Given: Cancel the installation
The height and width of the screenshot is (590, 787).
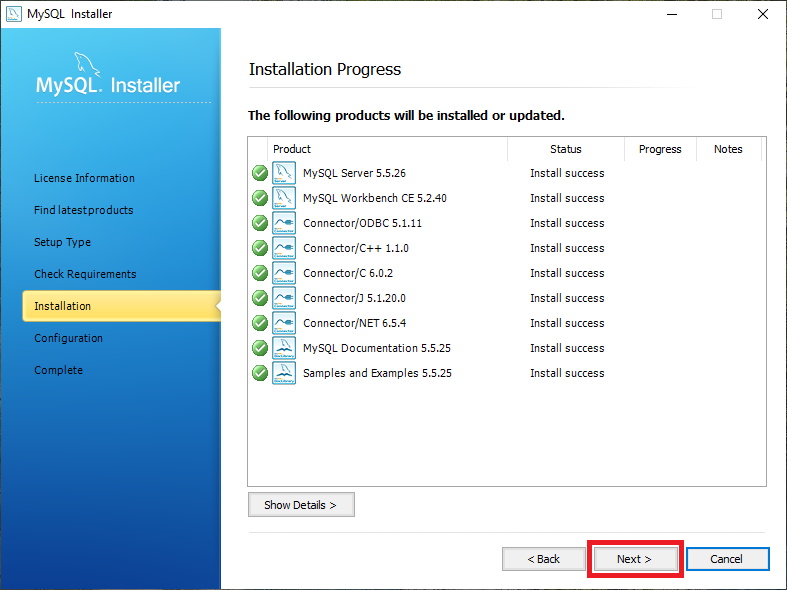Looking at the screenshot, I should coord(727,559).
